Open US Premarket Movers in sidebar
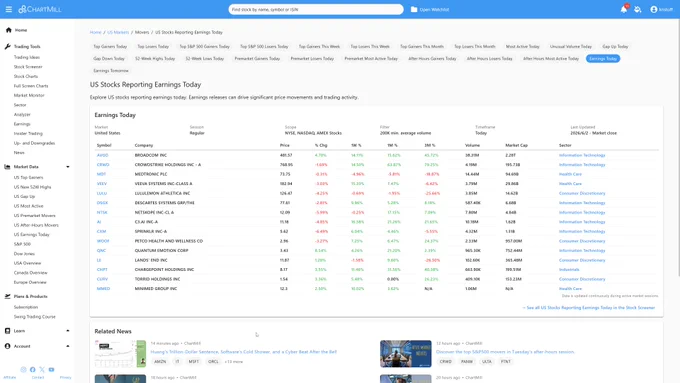680x383 pixels. [34, 216]
